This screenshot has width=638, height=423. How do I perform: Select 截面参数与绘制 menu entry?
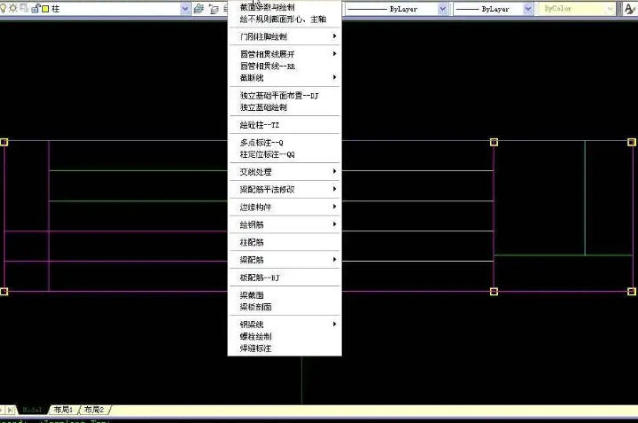click(x=284, y=7)
